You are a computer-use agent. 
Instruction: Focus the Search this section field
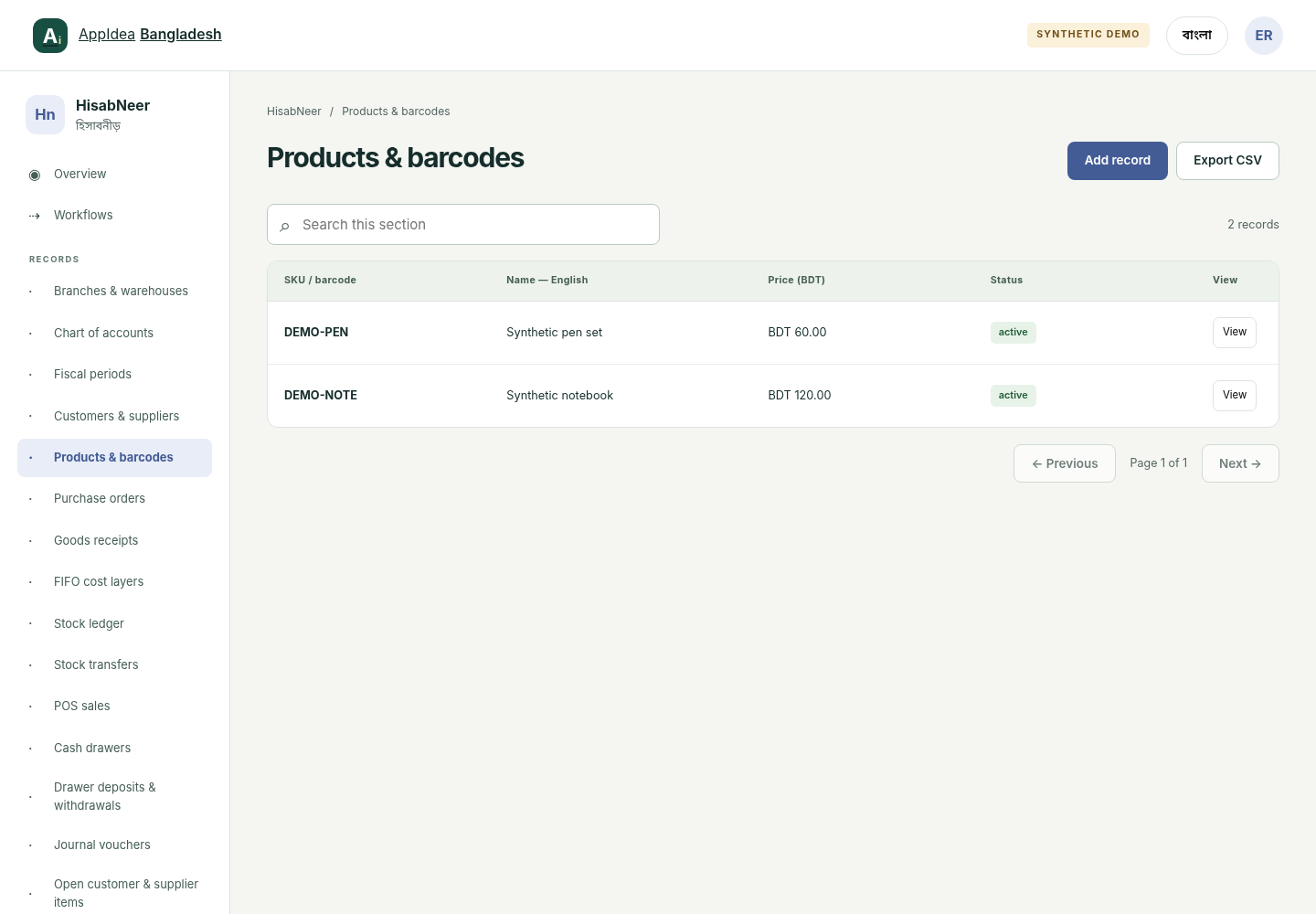[463, 225]
